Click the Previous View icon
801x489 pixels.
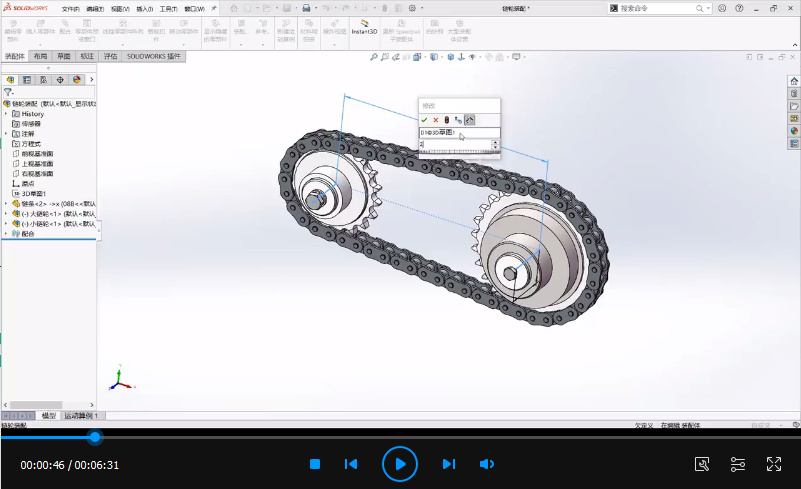click(395, 57)
